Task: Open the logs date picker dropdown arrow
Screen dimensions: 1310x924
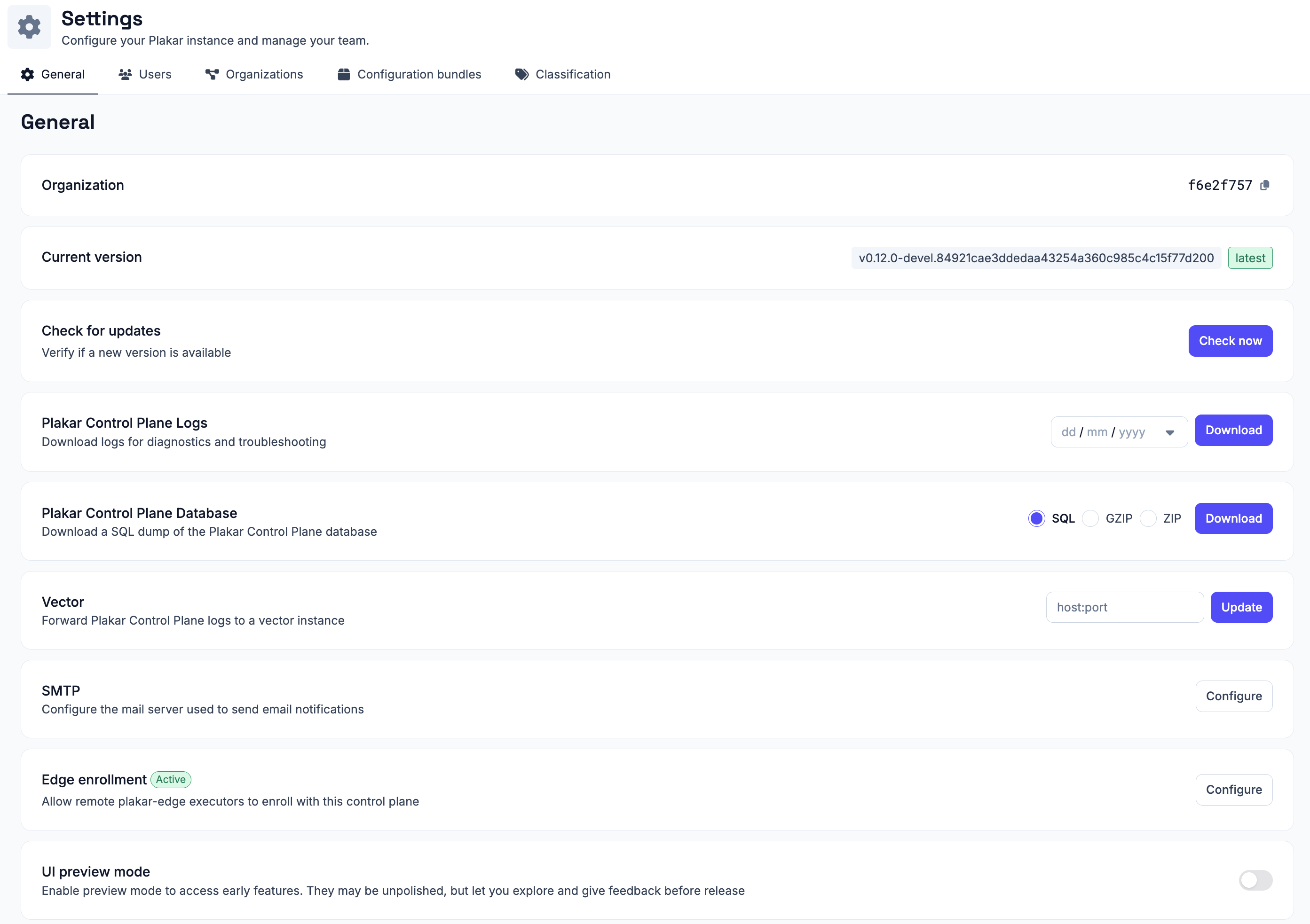Action: click(1170, 433)
